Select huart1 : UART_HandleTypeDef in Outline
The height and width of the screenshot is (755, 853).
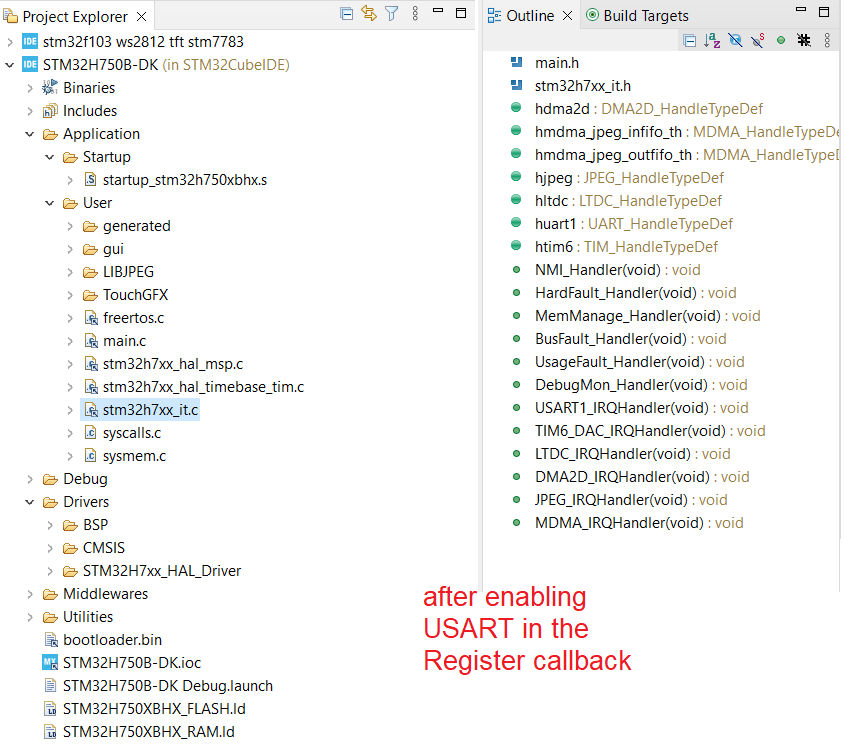coord(634,224)
